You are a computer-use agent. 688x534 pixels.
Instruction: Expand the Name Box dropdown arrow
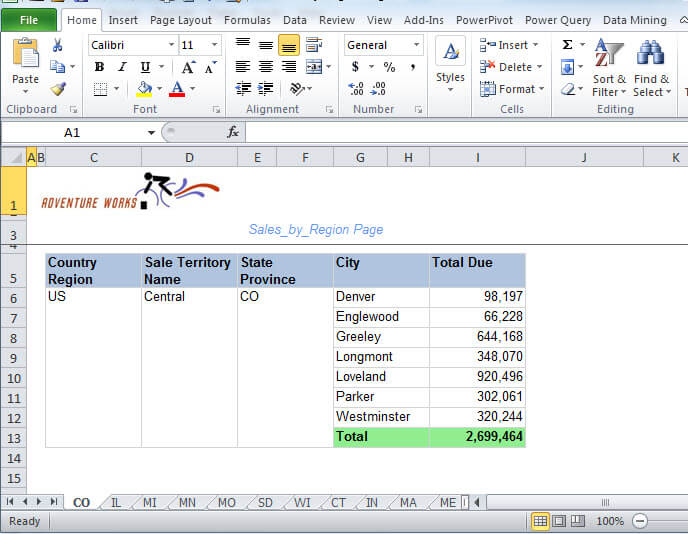click(x=151, y=132)
